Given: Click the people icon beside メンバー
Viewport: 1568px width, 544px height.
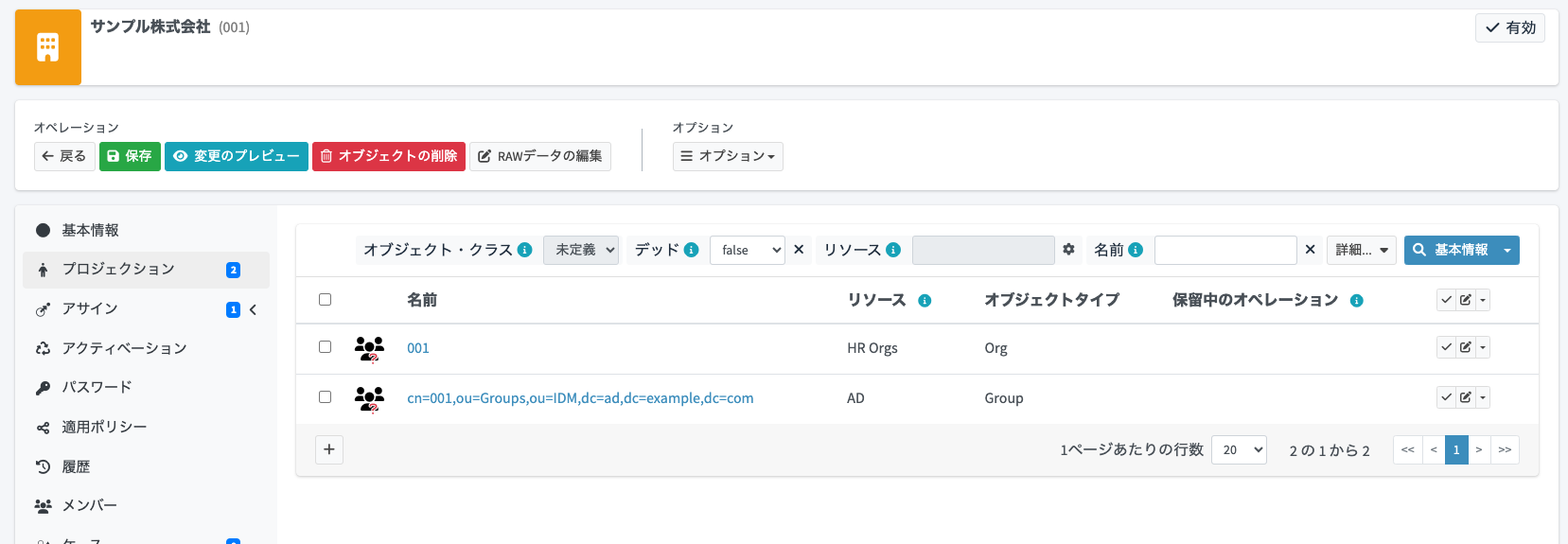Looking at the screenshot, I should [x=43, y=506].
